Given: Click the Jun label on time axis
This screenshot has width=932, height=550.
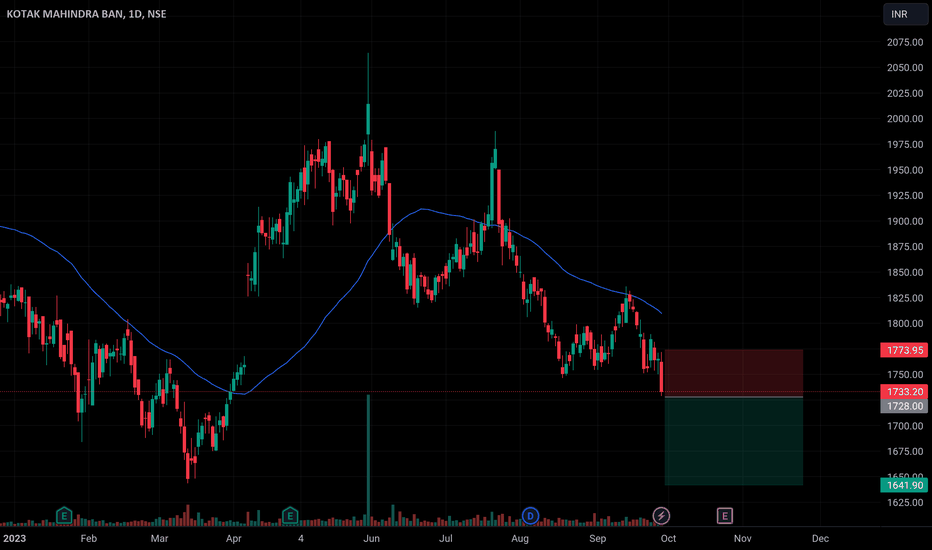Looking at the screenshot, I should 371,538.
